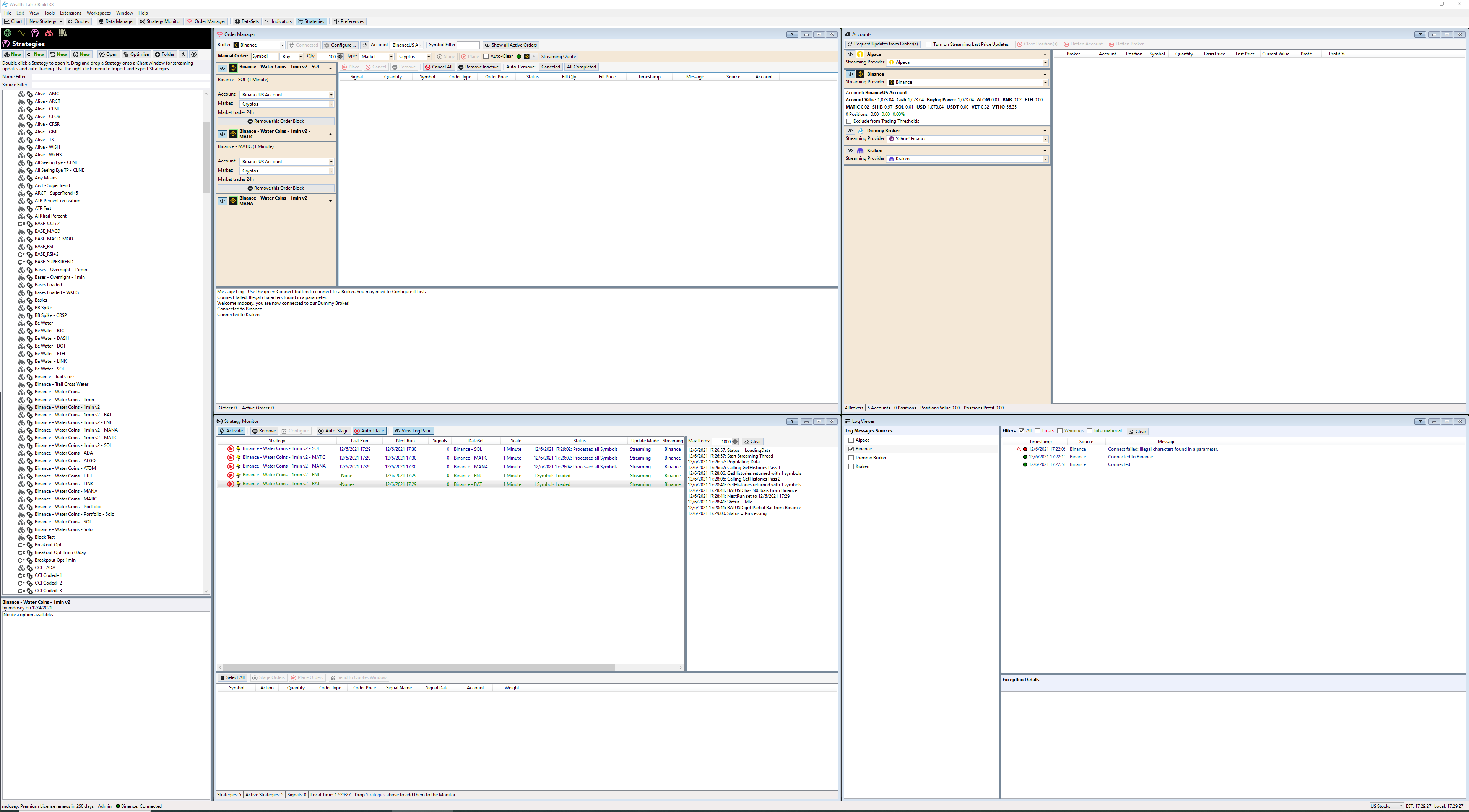Click the pink brain Strategies icon in the black sidebar header

[x=35, y=33]
